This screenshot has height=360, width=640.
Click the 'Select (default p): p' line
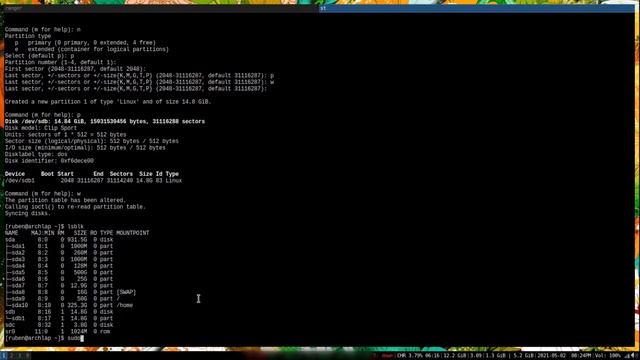pos(39,56)
